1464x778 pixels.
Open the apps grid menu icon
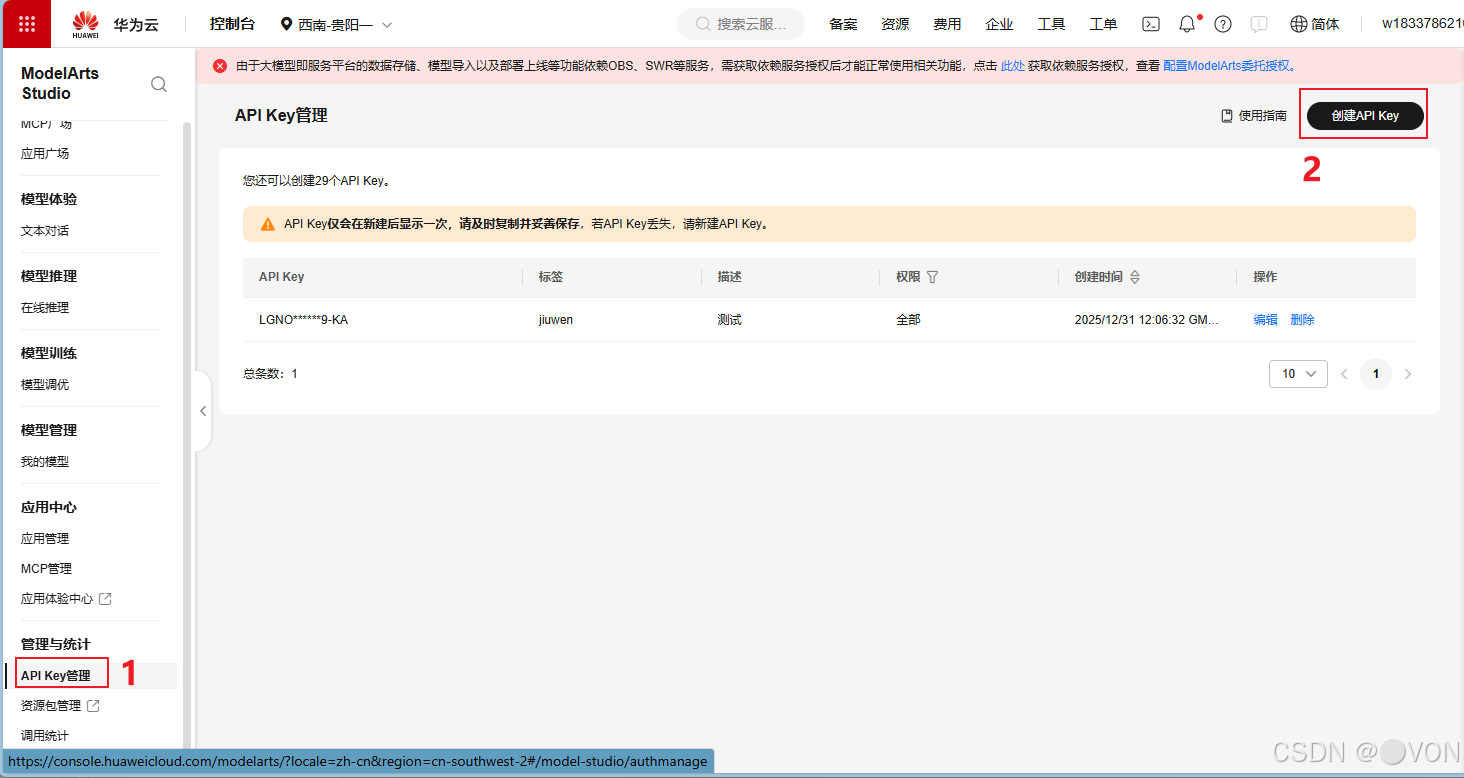pos(25,23)
